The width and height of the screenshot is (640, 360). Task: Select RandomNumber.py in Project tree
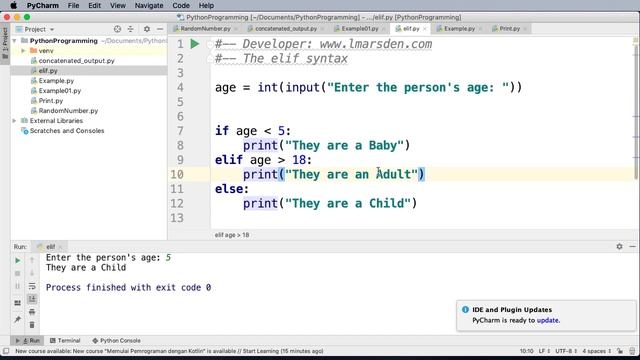tap(68, 111)
